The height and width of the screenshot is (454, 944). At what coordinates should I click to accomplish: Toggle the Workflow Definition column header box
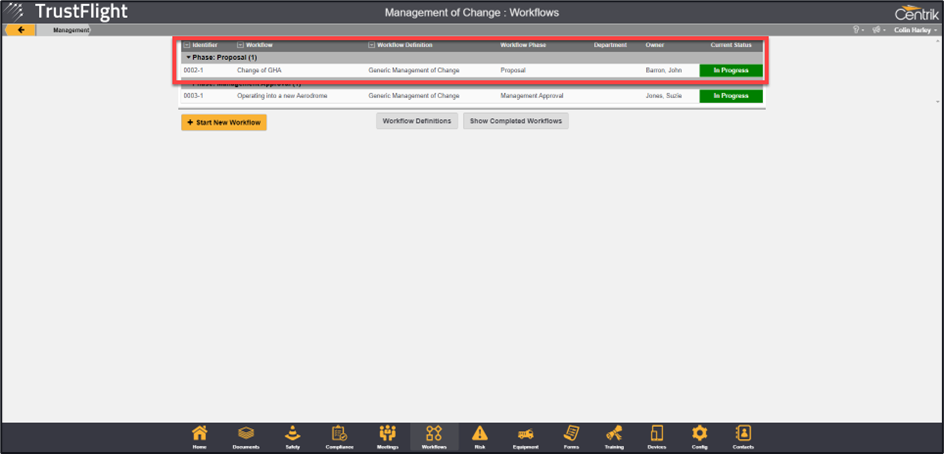pos(372,45)
